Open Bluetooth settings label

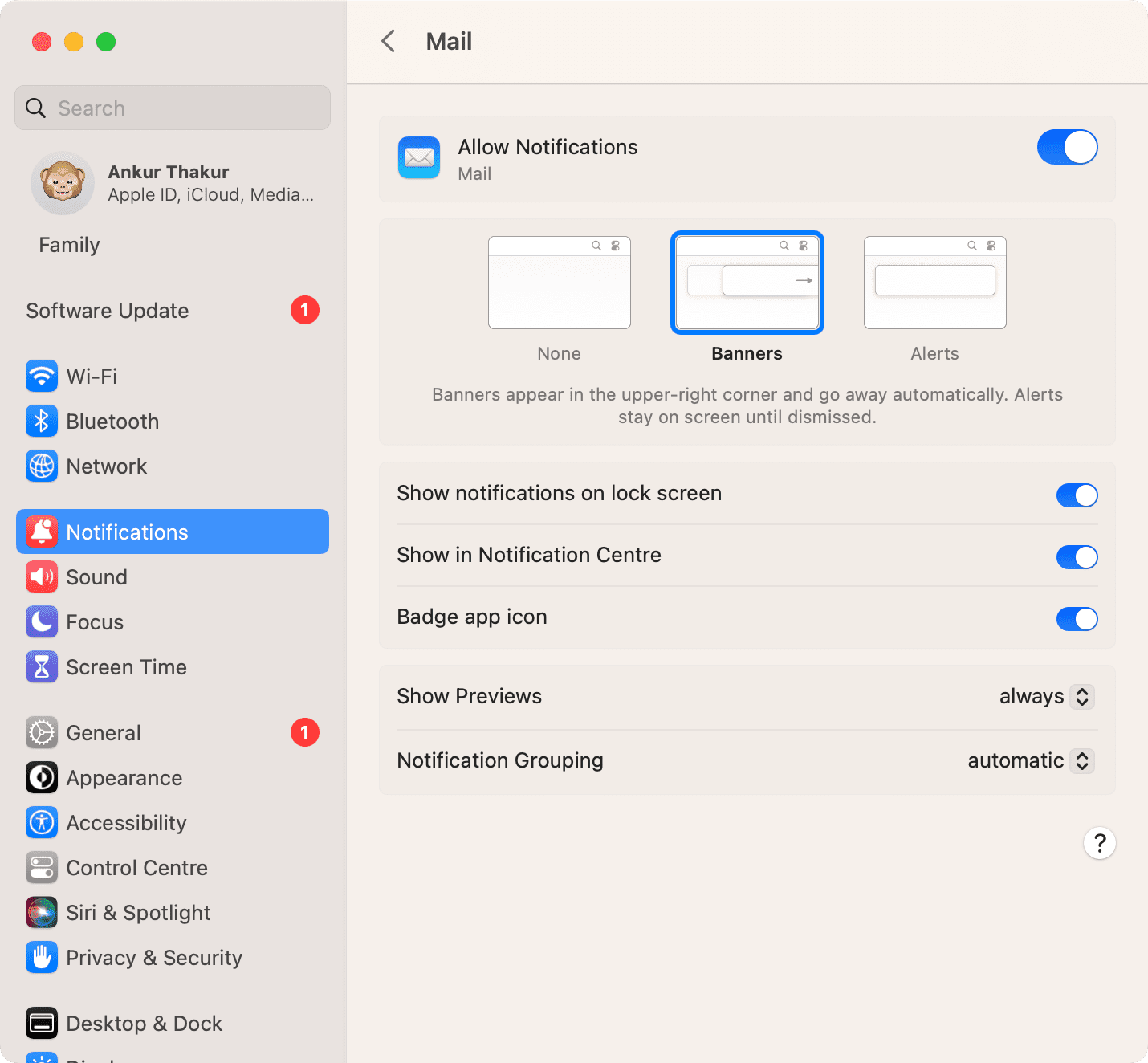pos(112,422)
